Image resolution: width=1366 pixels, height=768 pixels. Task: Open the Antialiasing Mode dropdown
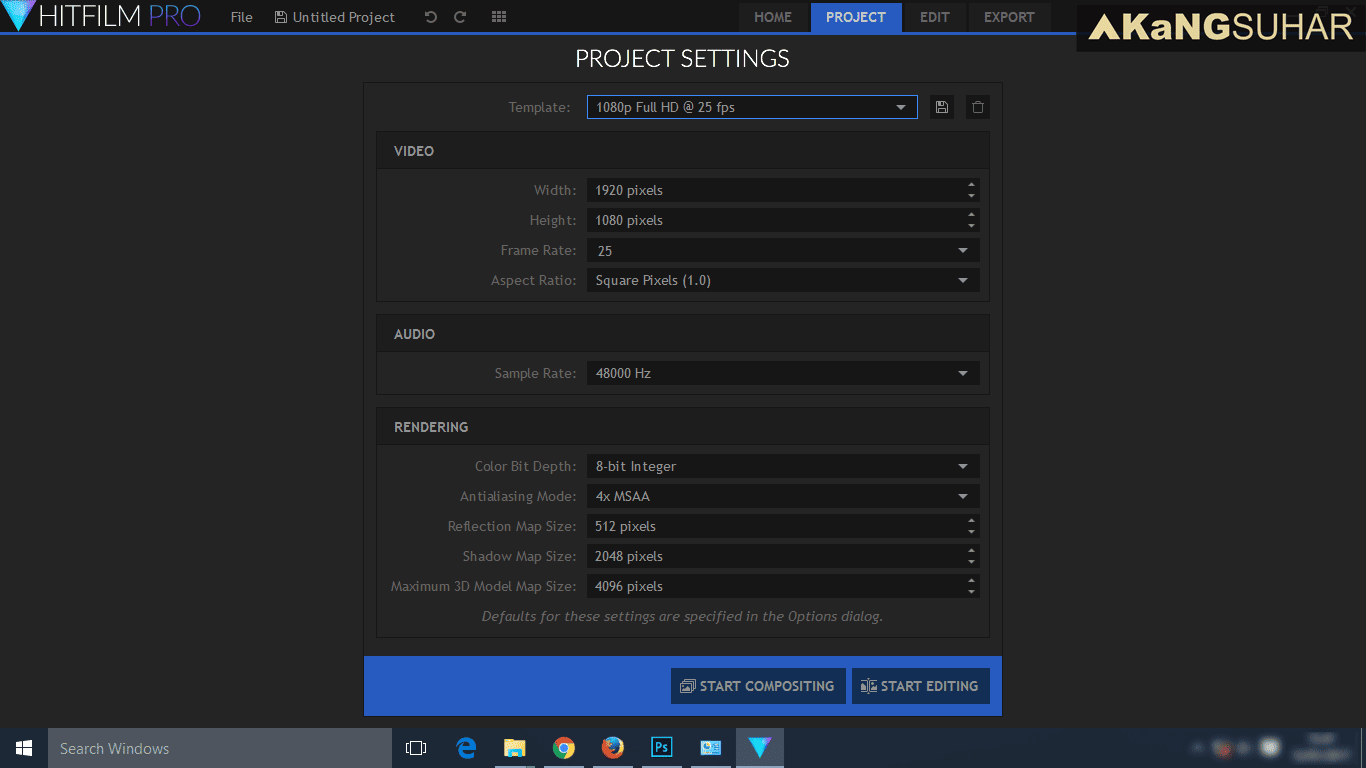[783, 496]
